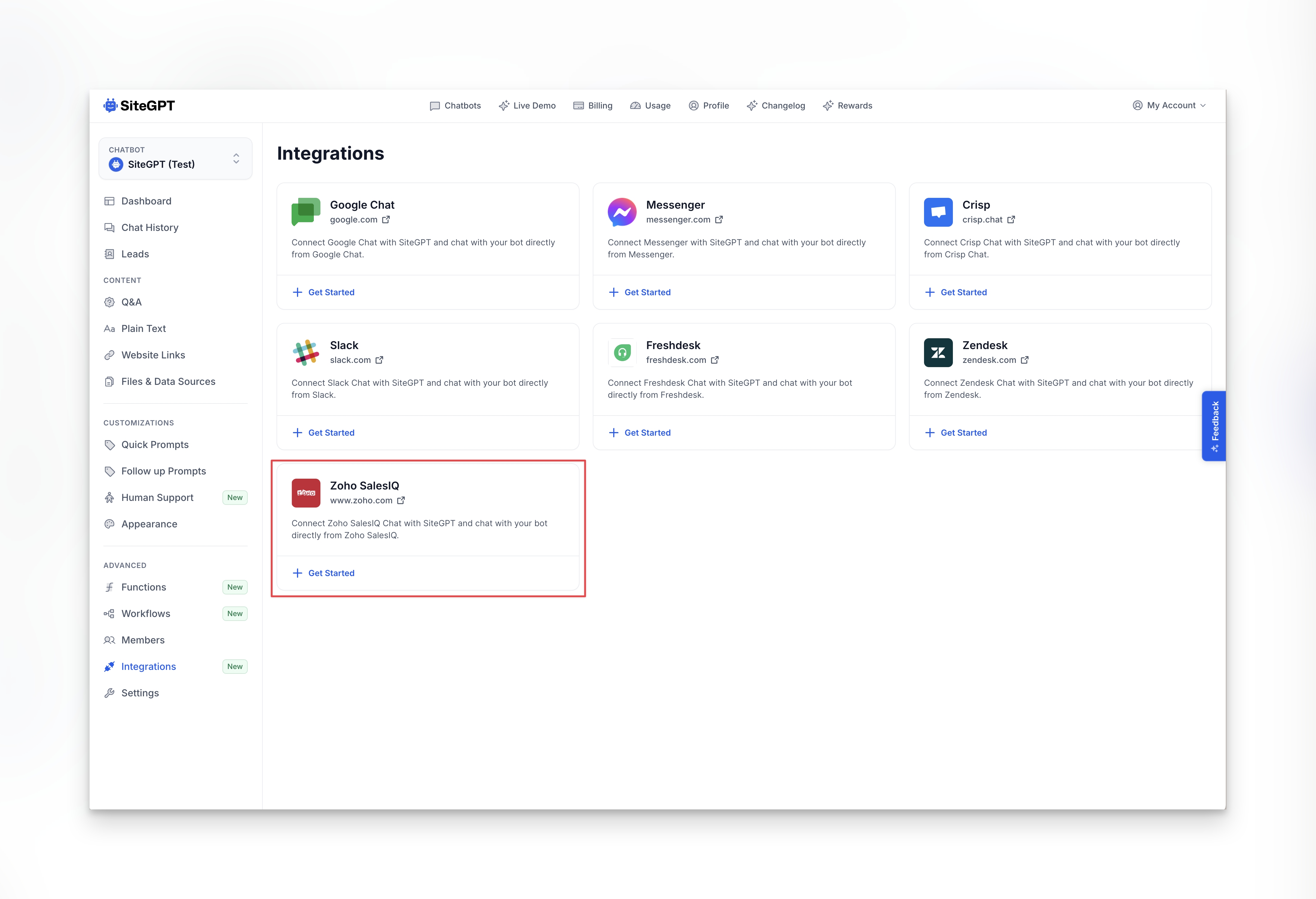This screenshot has width=1316, height=899.
Task: Click the Slack logo icon
Action: (x=306, y=352)
